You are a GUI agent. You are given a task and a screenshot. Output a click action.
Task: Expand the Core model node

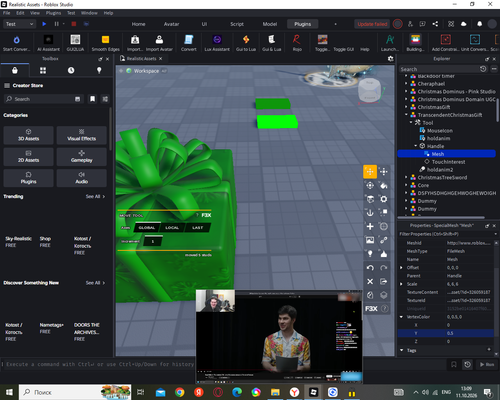coord(406,185)
